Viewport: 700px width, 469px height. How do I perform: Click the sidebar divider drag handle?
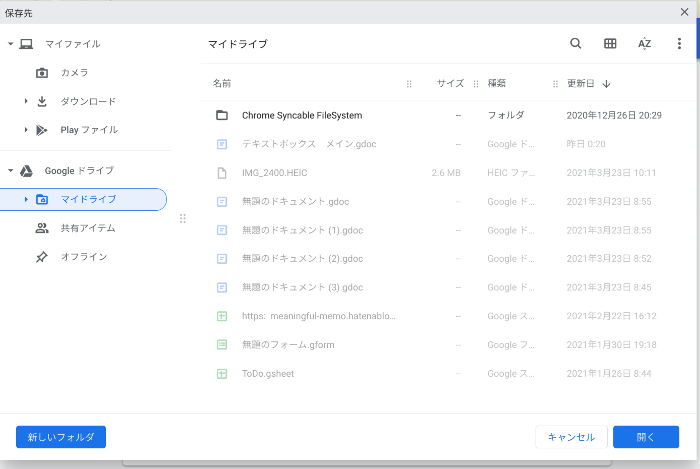pyautogui.click(x=183, y=219)
